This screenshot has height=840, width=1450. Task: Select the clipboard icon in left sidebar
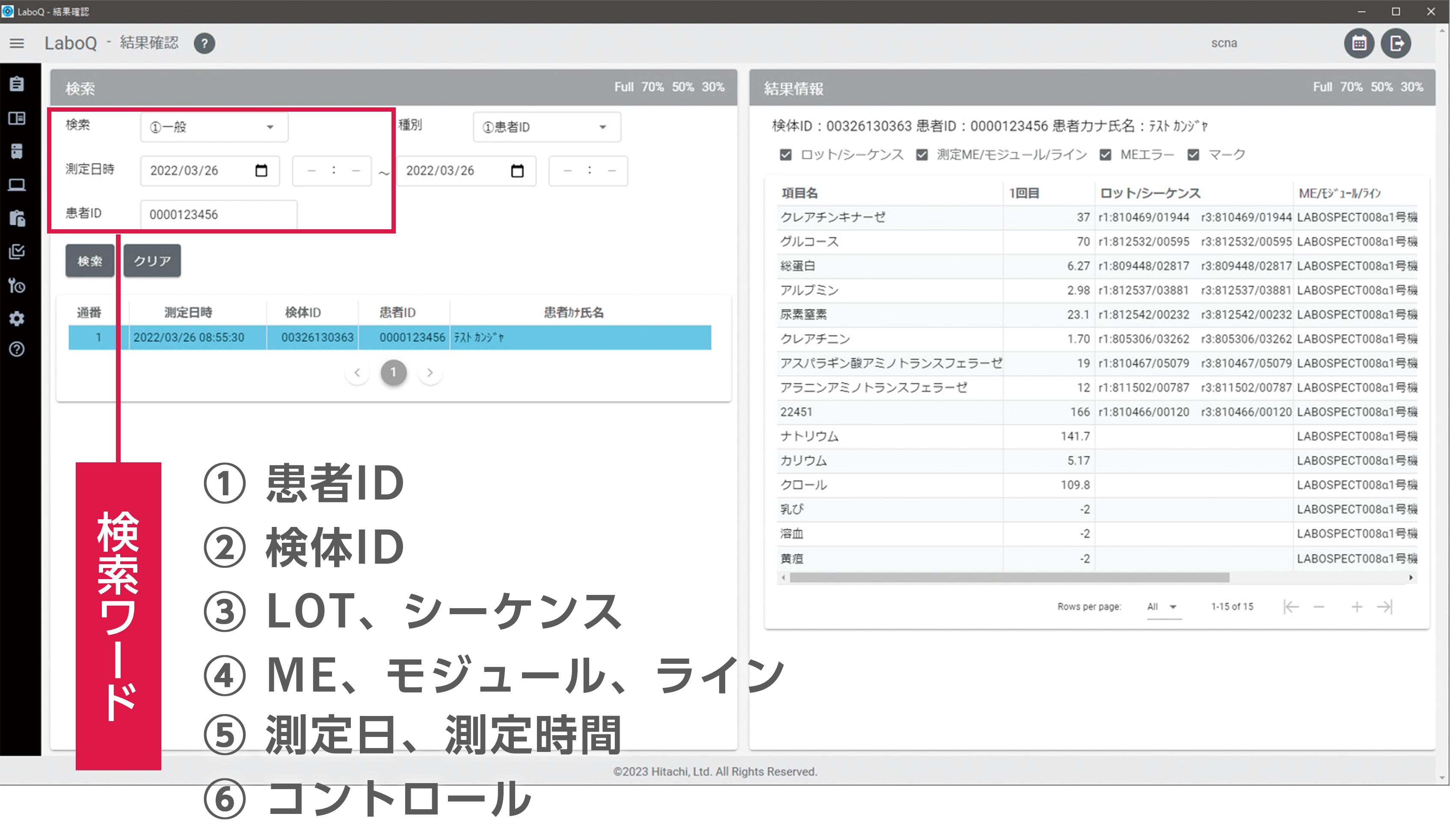pos(17,84)
